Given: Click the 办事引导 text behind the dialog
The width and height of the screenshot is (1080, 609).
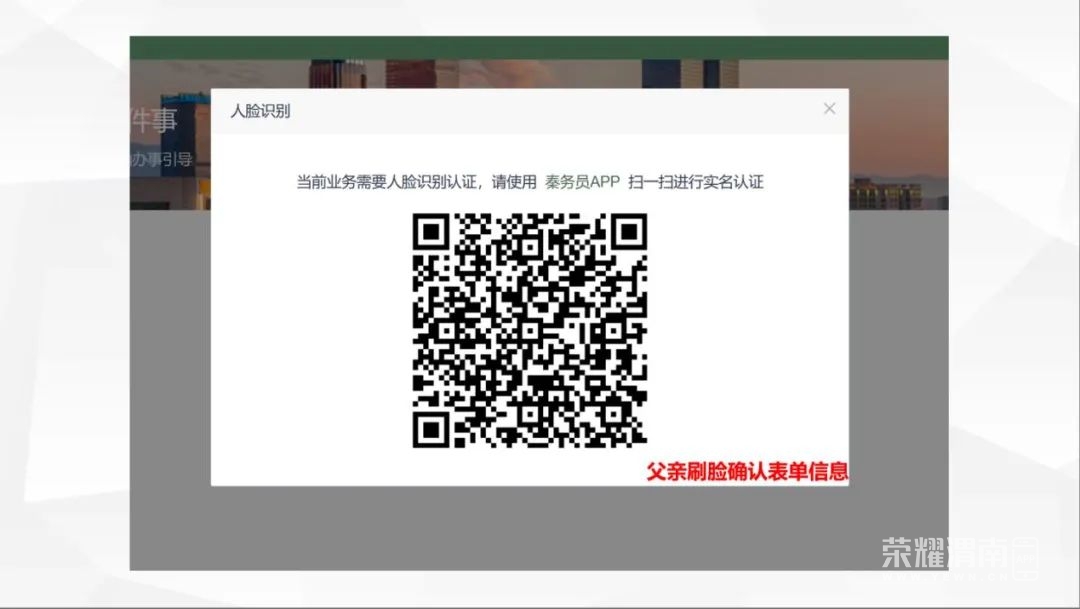Looking at the screenshot, I should click(161, 160).
